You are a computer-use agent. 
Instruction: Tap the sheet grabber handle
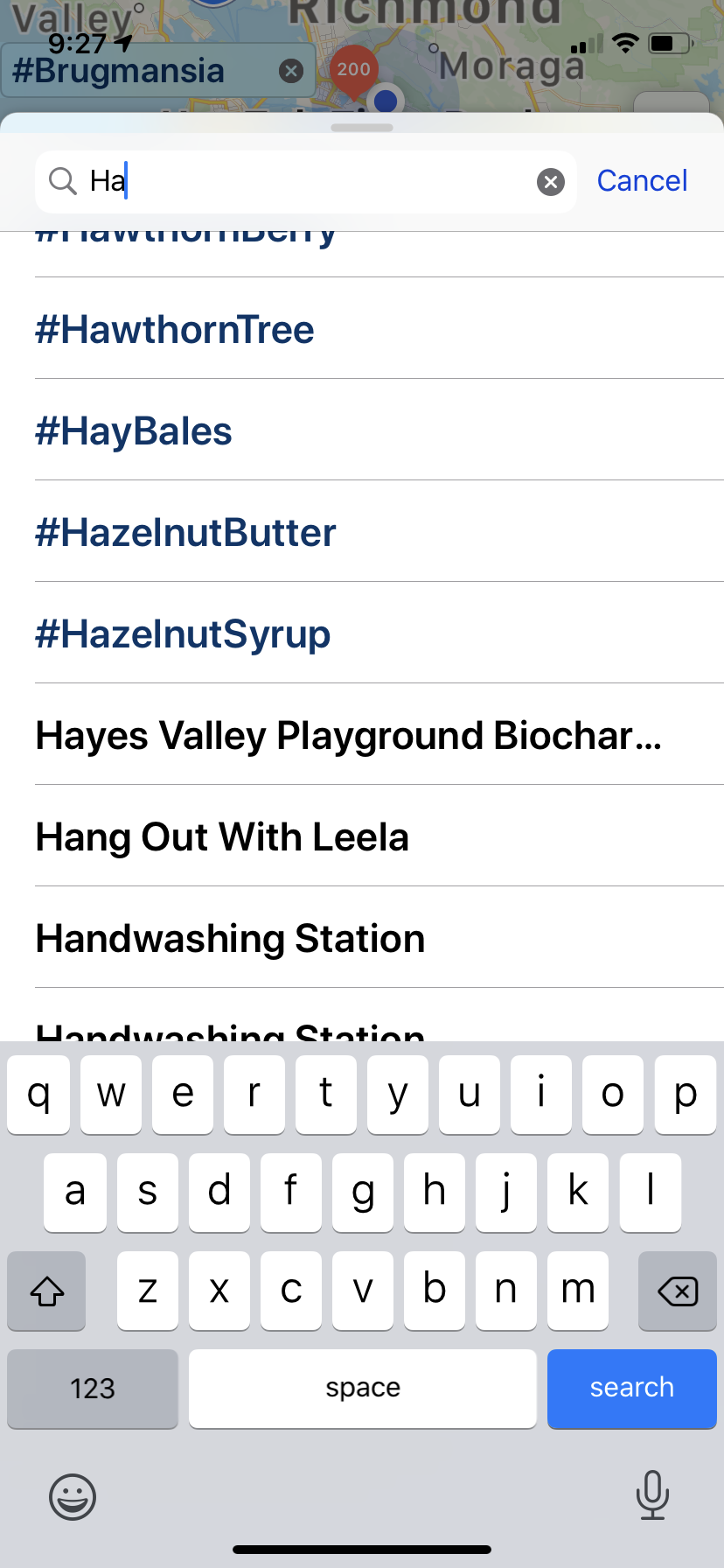click(362, 128)
